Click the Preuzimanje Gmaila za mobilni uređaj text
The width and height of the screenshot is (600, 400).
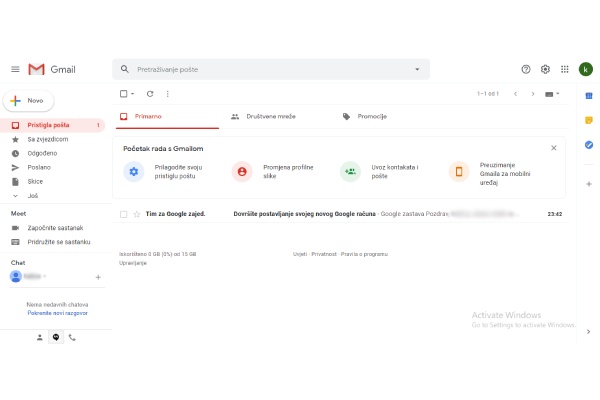[x=505, y=174]
